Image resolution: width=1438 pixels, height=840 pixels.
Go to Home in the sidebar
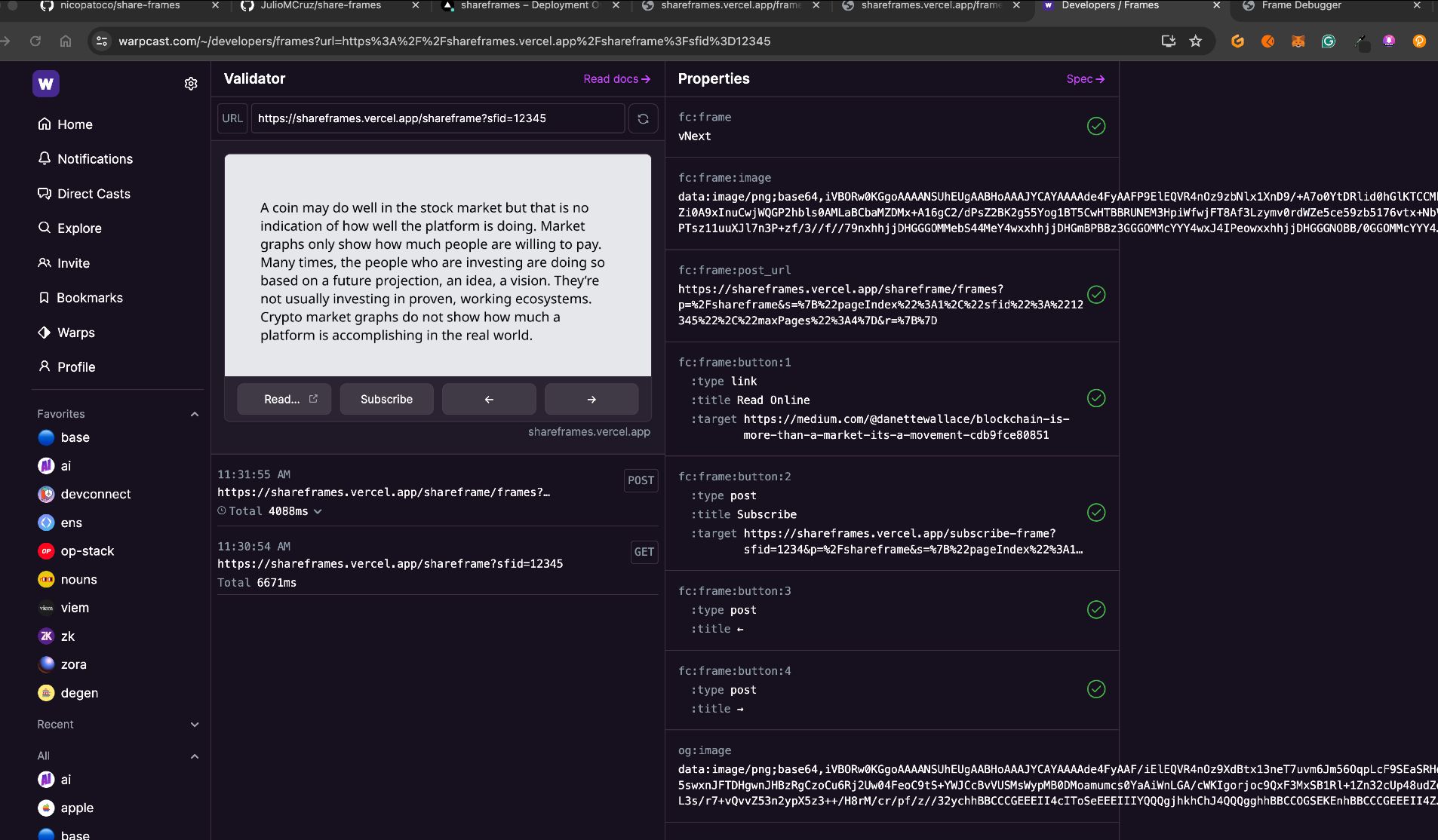66,124
